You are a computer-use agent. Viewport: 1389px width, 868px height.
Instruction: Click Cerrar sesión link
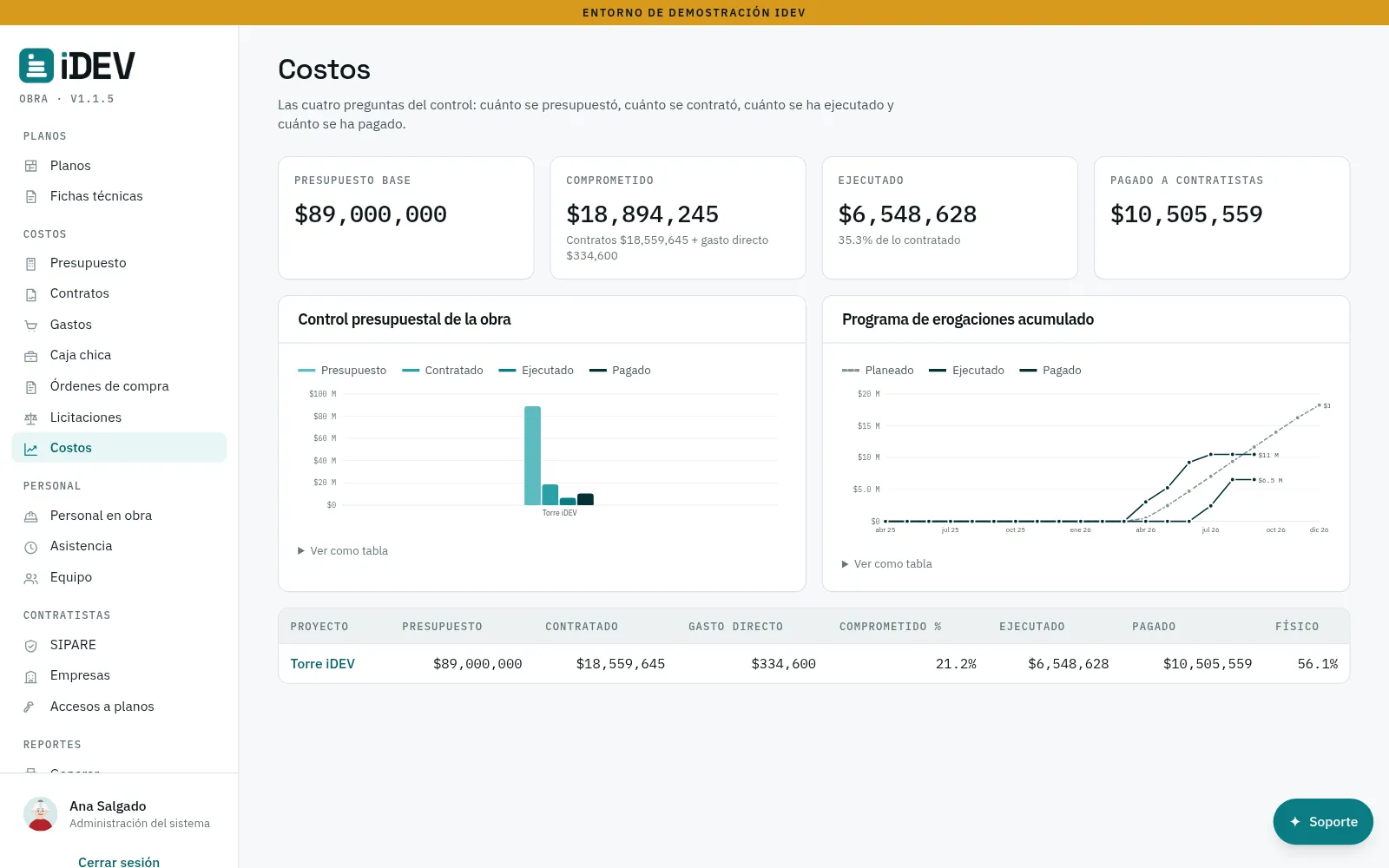point(119,862)
